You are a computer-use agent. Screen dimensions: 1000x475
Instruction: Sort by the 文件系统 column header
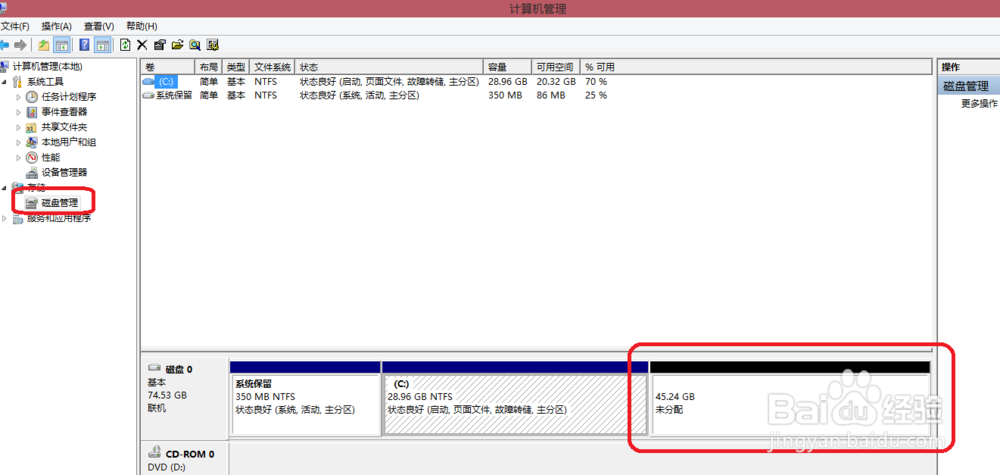[x=273, y=67]
